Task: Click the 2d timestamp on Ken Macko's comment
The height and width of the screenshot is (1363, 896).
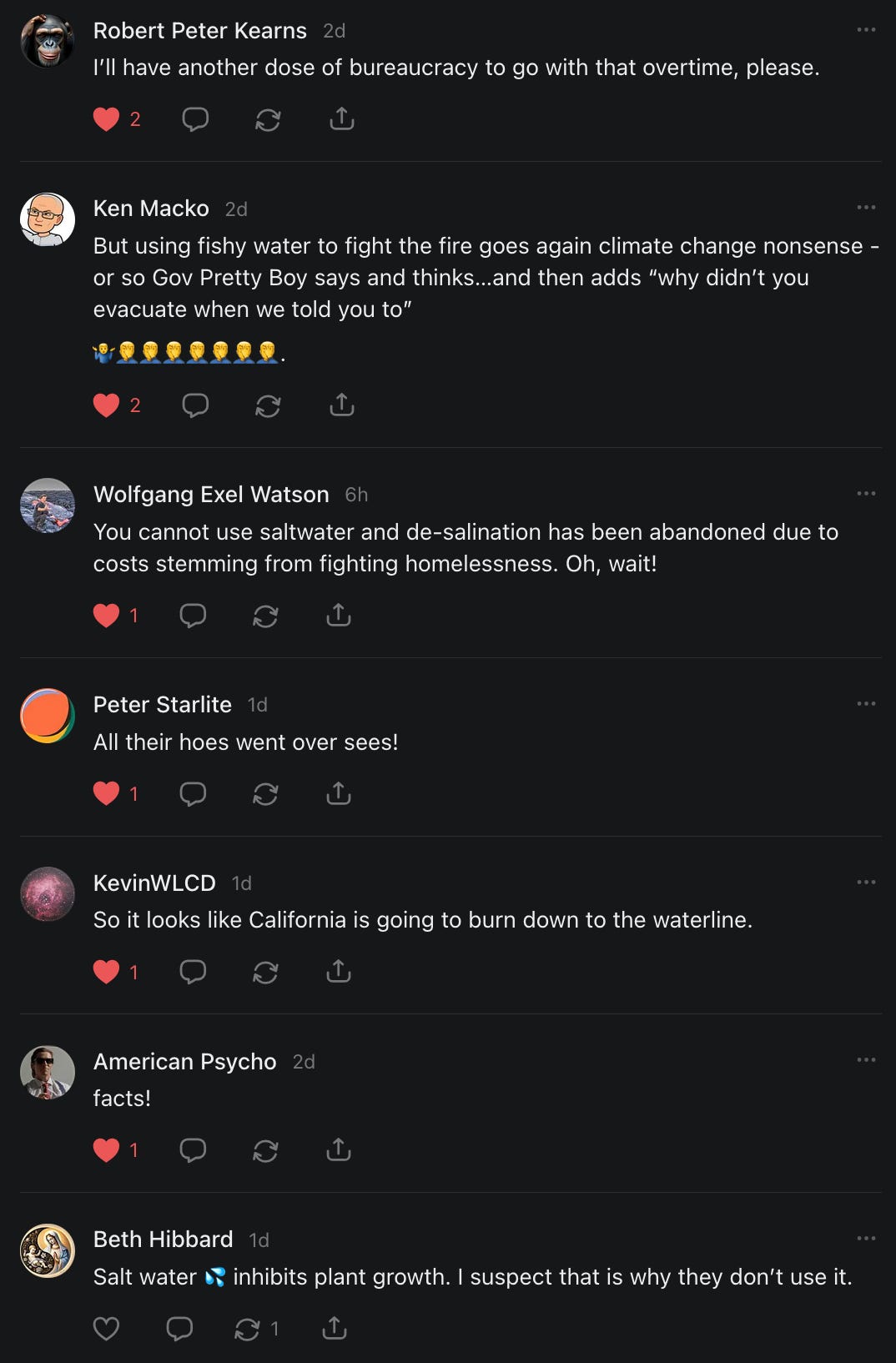Action: tap(236, 209)
